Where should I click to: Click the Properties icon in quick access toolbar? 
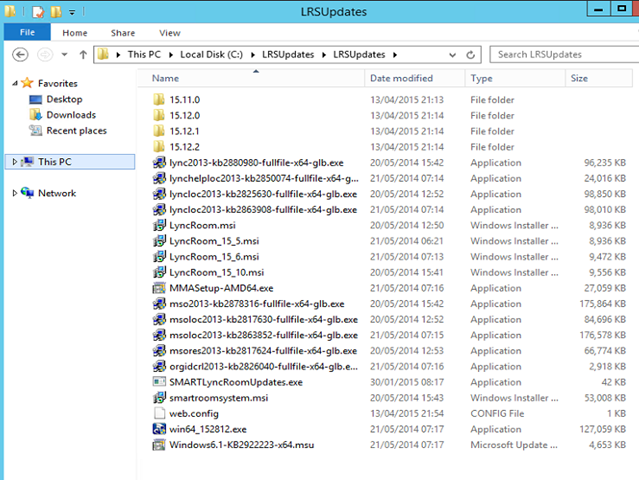click(x=38, y=12)
